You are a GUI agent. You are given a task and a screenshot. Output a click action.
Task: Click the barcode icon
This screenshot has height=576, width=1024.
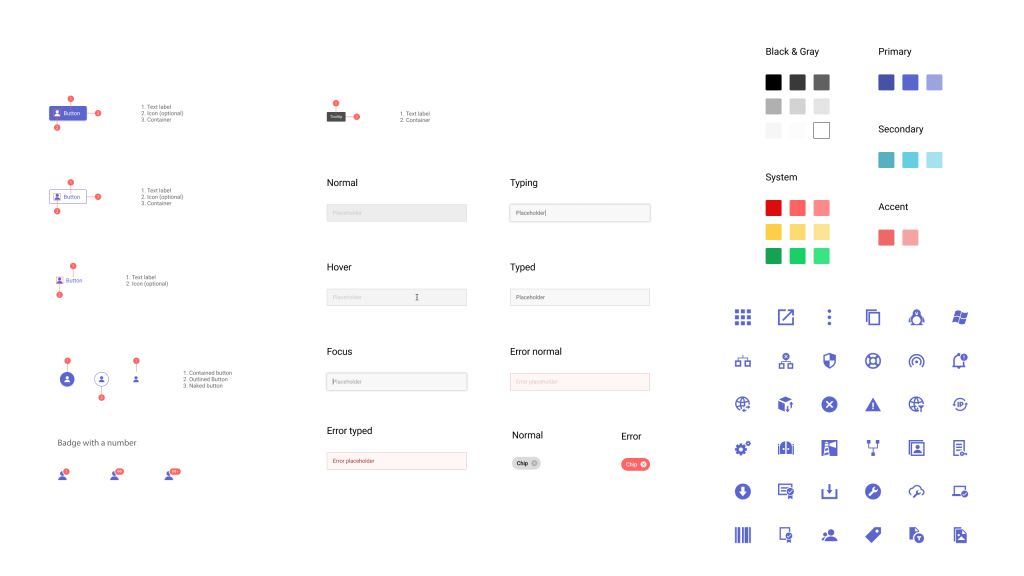point(742,535)
